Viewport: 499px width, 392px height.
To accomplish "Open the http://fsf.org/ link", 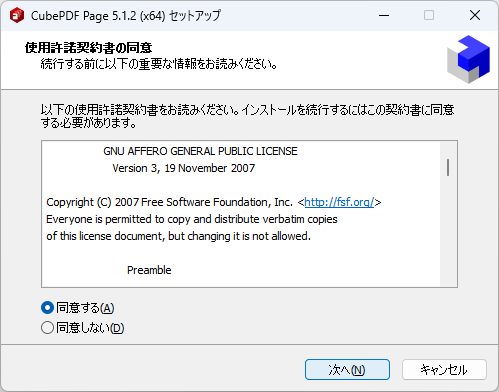I will coord(339,202).
